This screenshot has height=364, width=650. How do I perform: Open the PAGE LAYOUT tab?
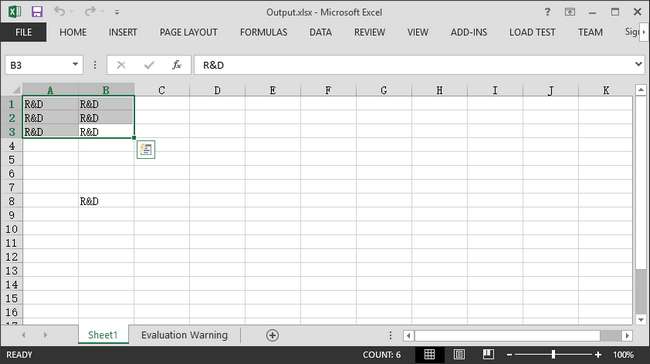coord(189,32)
